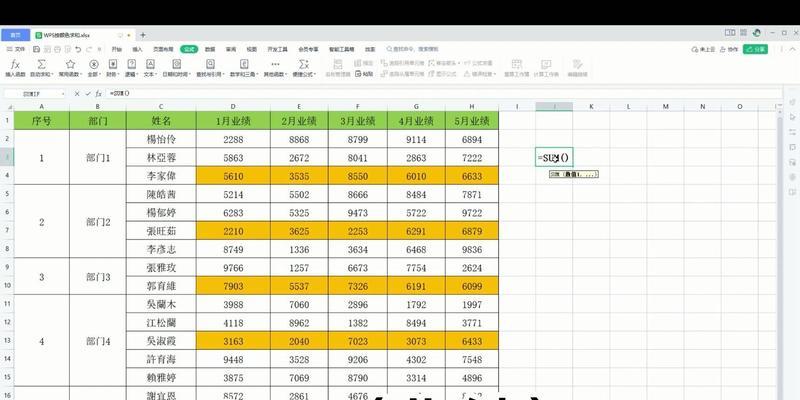Click the user avatar icon in title bar
This screenshot has height=400, width=800.
coord(757,33)
